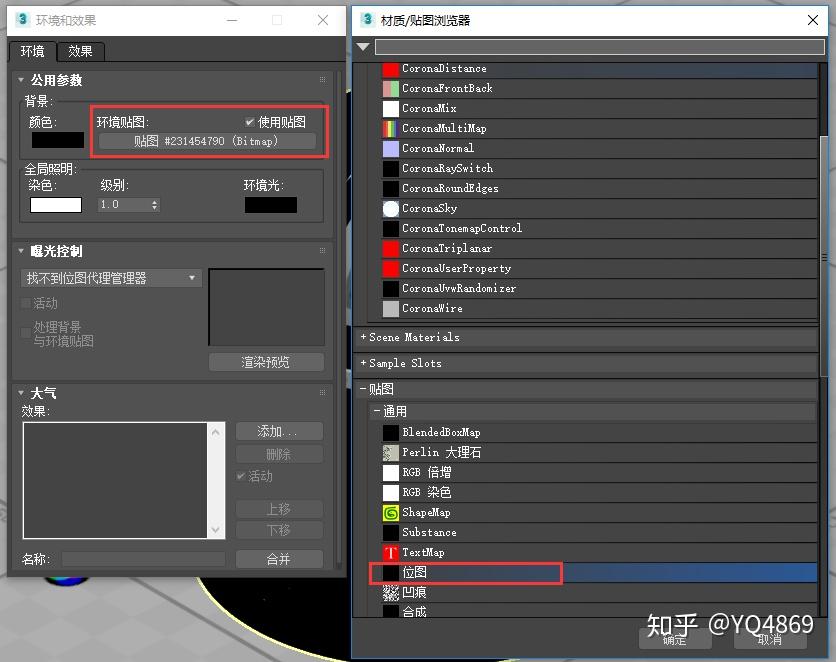Click the 级别 value field 1.0

point(124,205)
